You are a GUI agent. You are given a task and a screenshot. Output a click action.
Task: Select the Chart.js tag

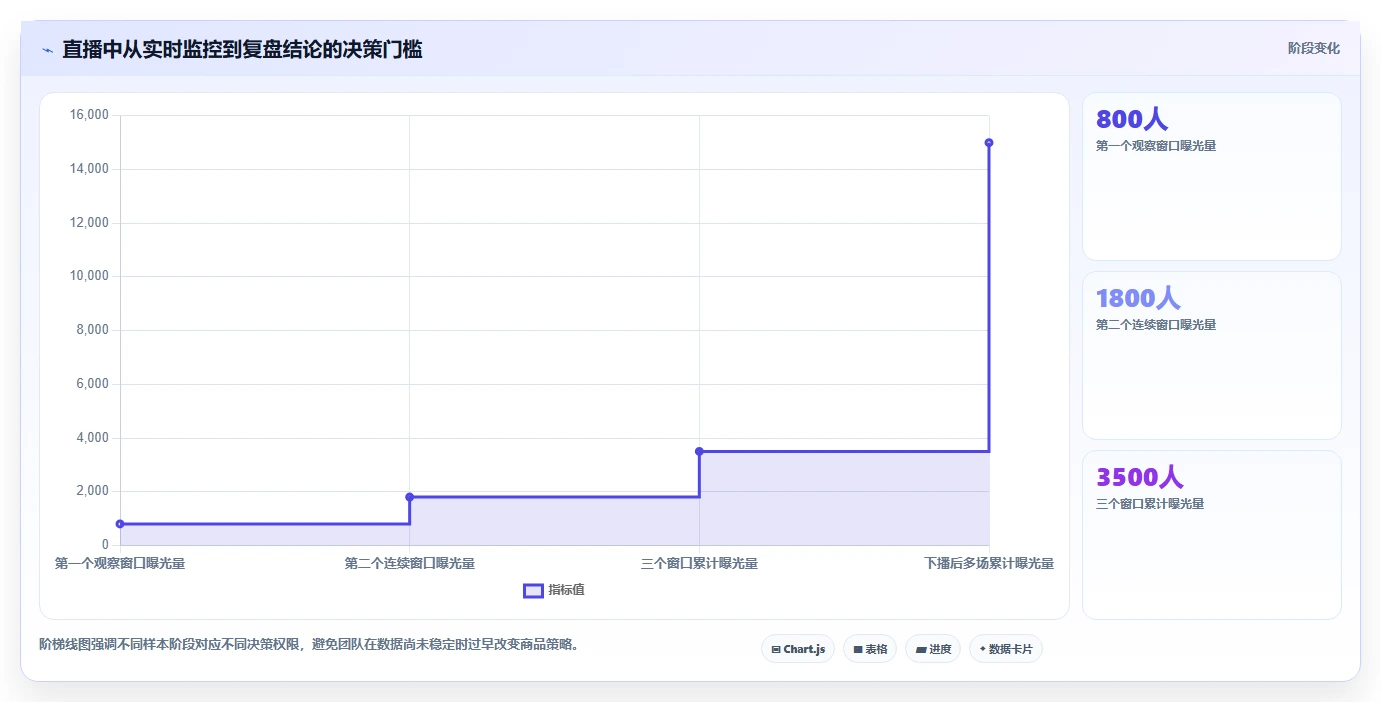pyautogui.click(x=798, y=649)
